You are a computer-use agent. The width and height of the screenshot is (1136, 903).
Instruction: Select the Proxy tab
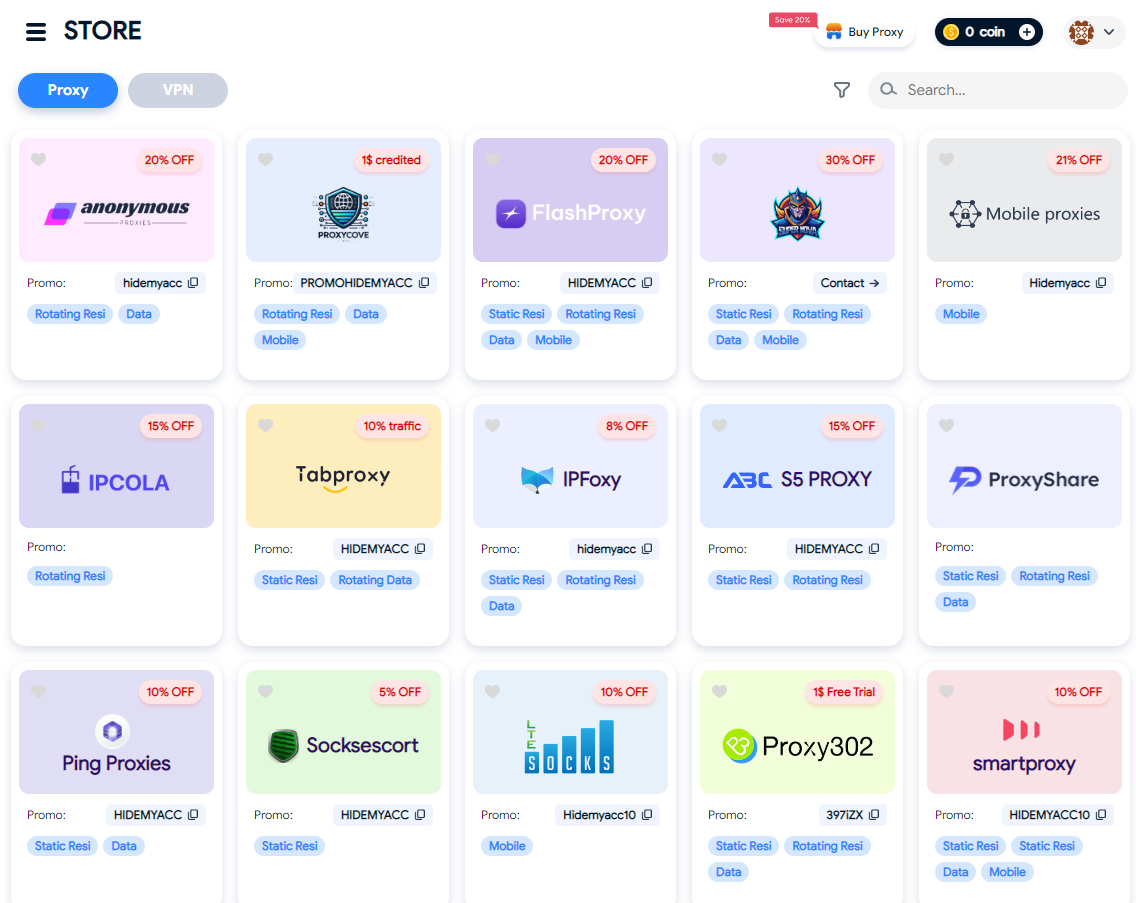[68, 90]
